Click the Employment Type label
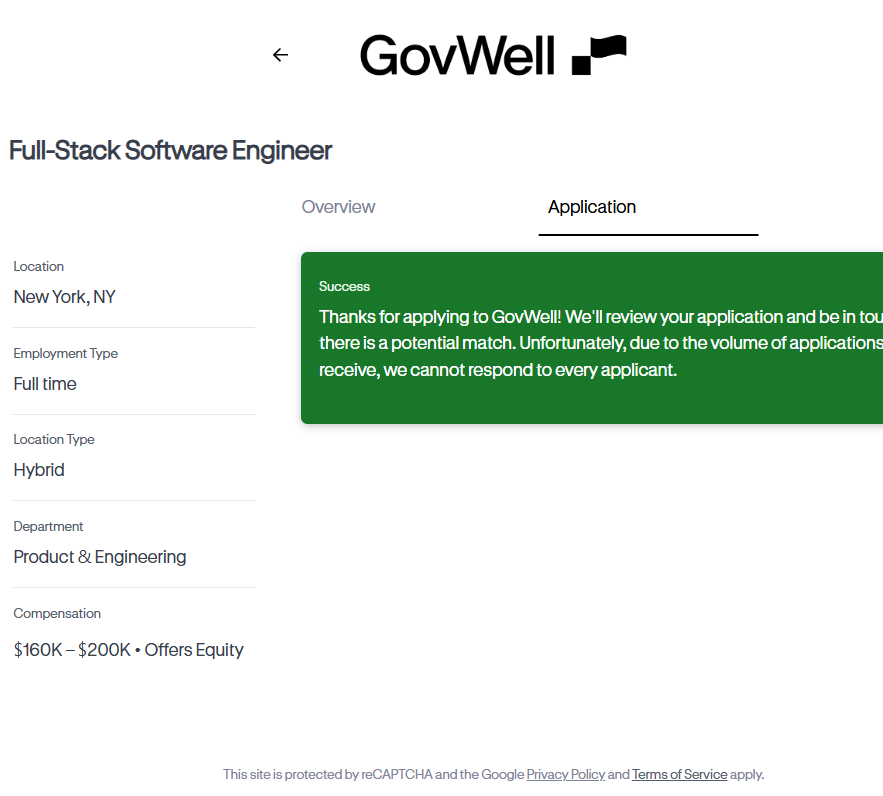This screenshot has height=796, width=883. [x=65, y=353]
